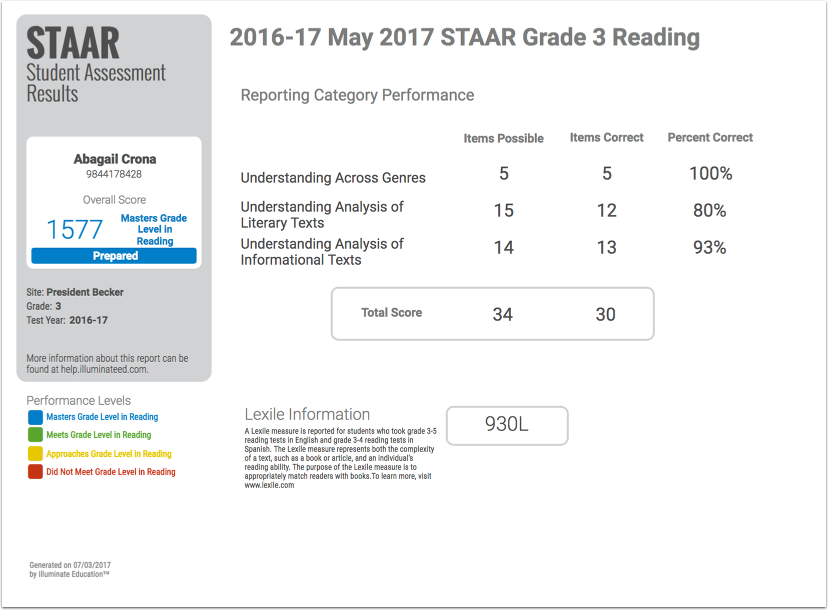The width and height of the screenshot is (828, 610).
Task: Click the total items possible 34
Action: point(503,315)
